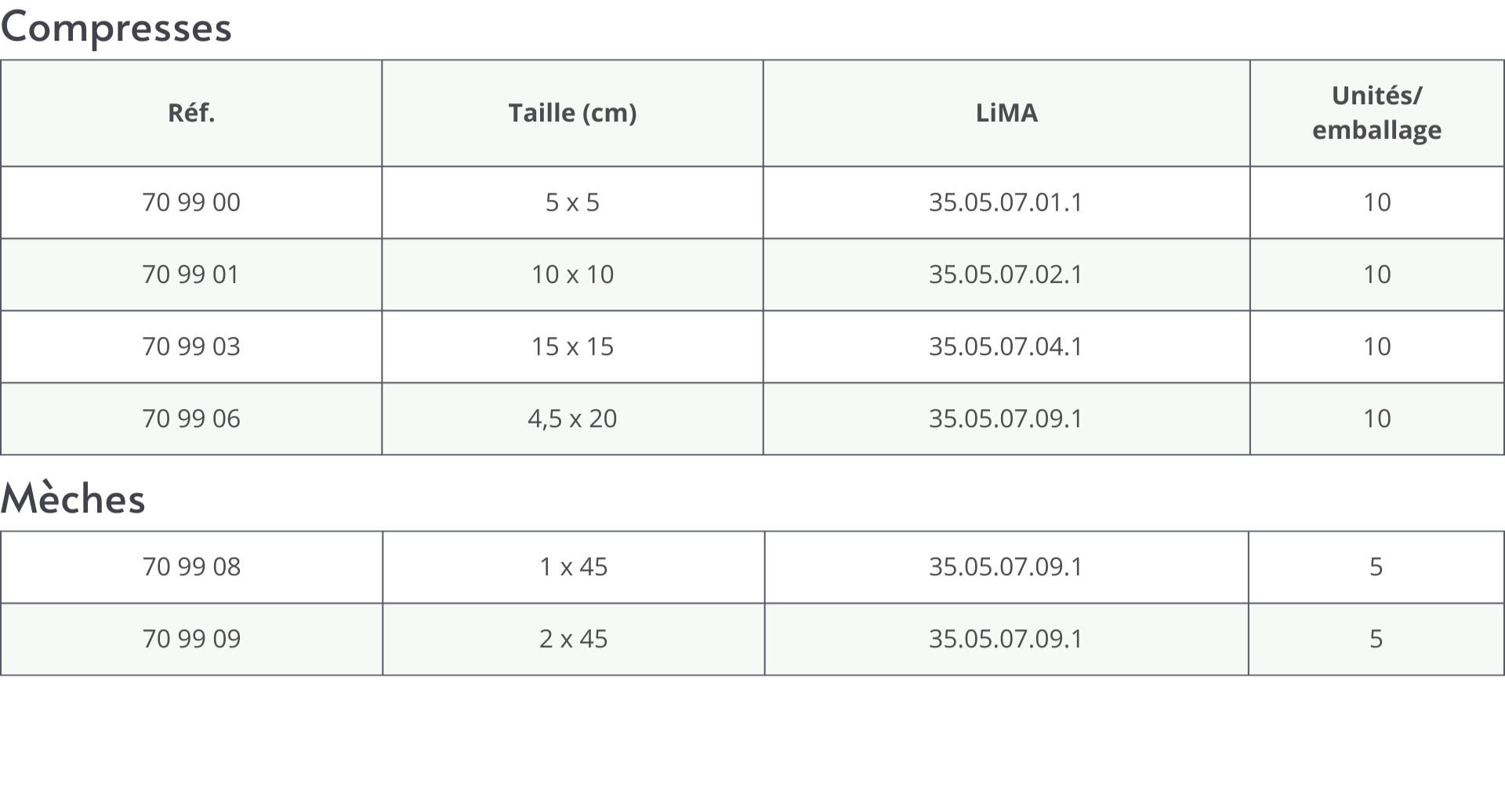Click the 15 x 15 size cell

(572, 346)
